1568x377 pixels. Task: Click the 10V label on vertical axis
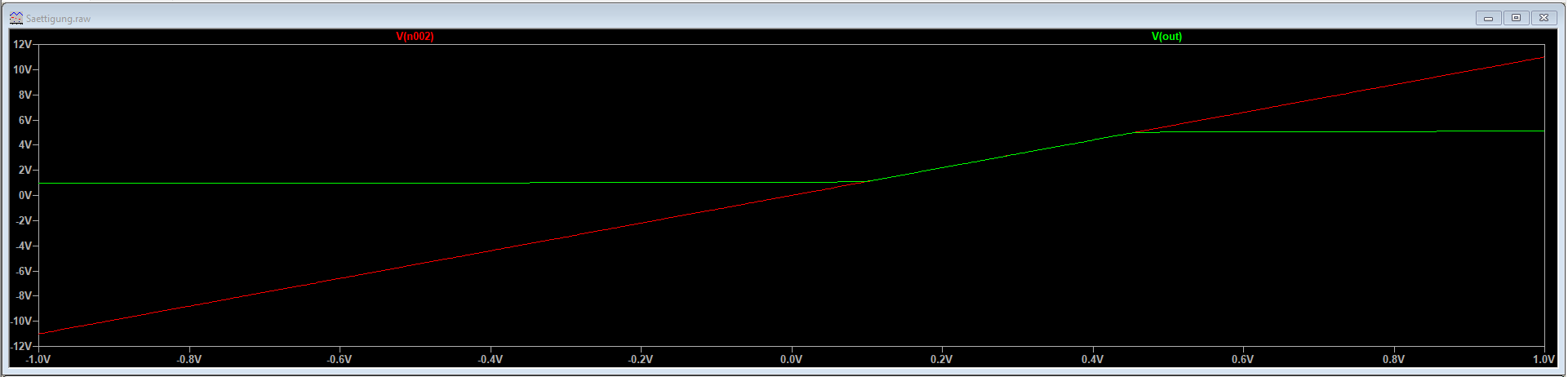pyautogui.click(x=22, y=70)
